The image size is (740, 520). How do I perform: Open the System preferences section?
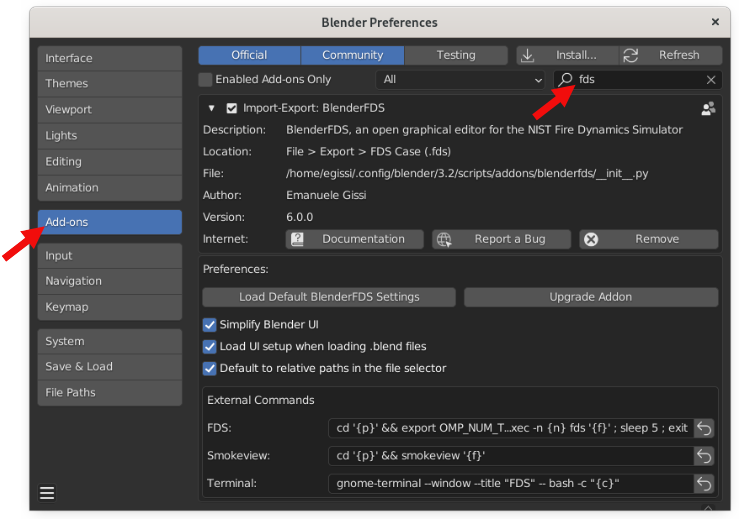pos(109,342)
